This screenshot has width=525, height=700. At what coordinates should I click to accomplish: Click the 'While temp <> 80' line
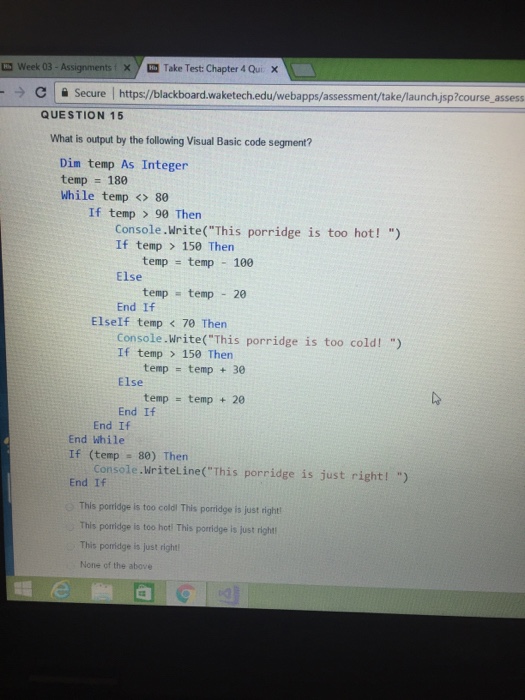[x=115, y=196]
